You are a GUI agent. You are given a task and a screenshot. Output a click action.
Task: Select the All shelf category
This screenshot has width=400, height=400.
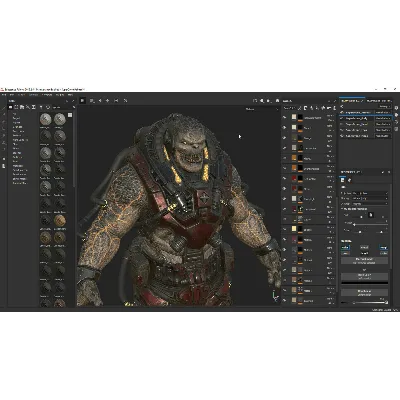coord(14,114)
